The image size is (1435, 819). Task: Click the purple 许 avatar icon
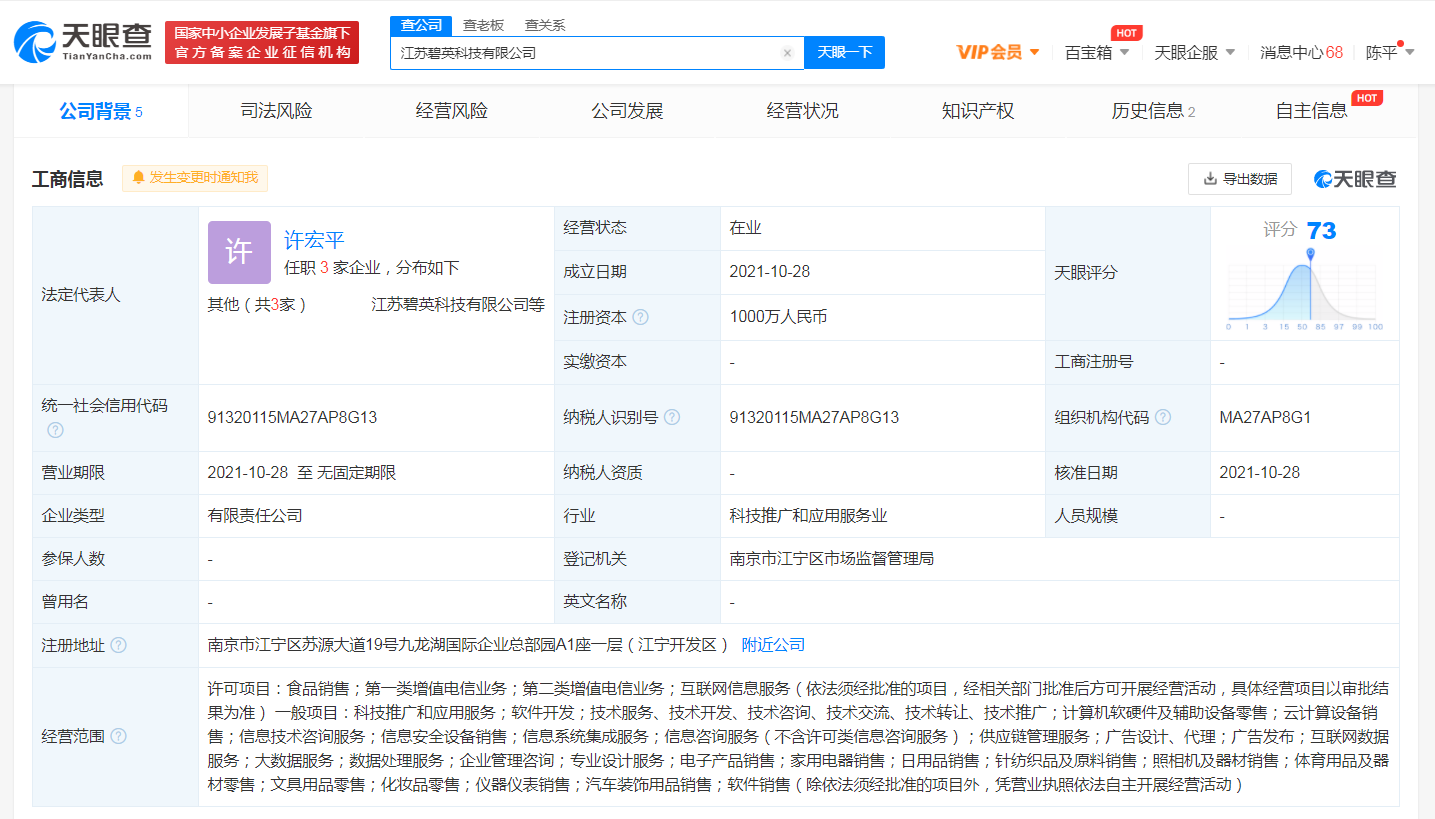point(239,252)
